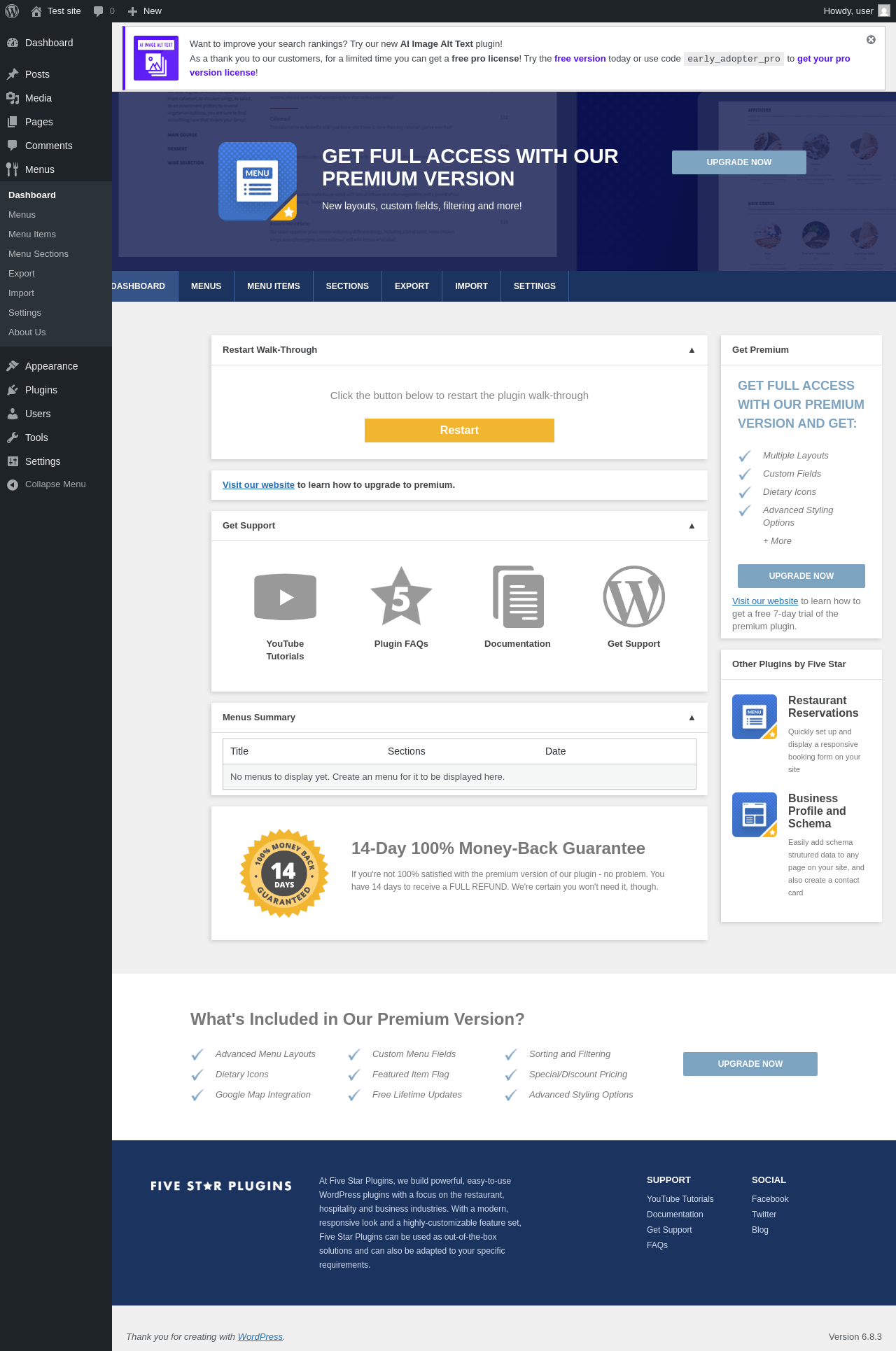Click the Appearance paintbrush icon

point(13,366)
